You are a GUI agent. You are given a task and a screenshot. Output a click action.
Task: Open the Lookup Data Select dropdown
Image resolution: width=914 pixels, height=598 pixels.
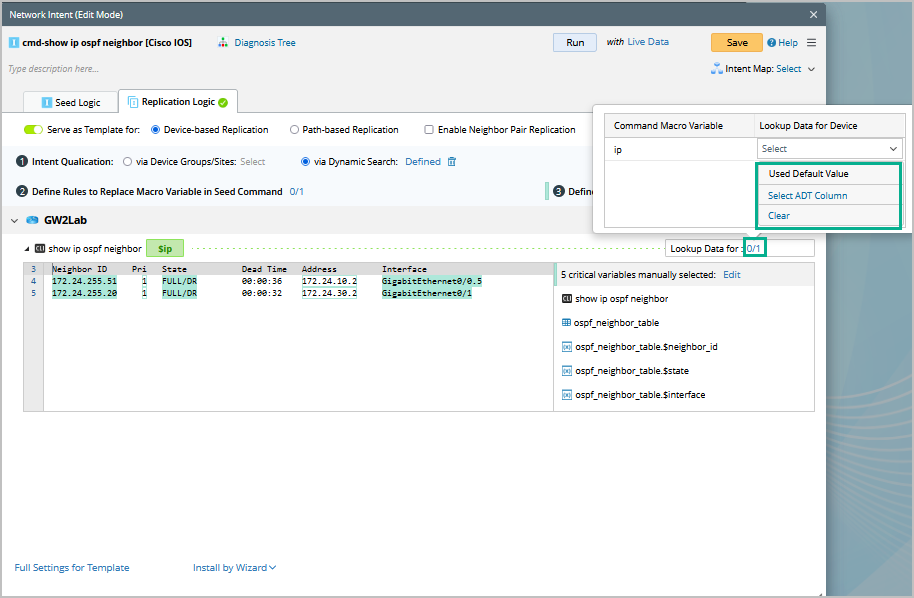point(831,149)
